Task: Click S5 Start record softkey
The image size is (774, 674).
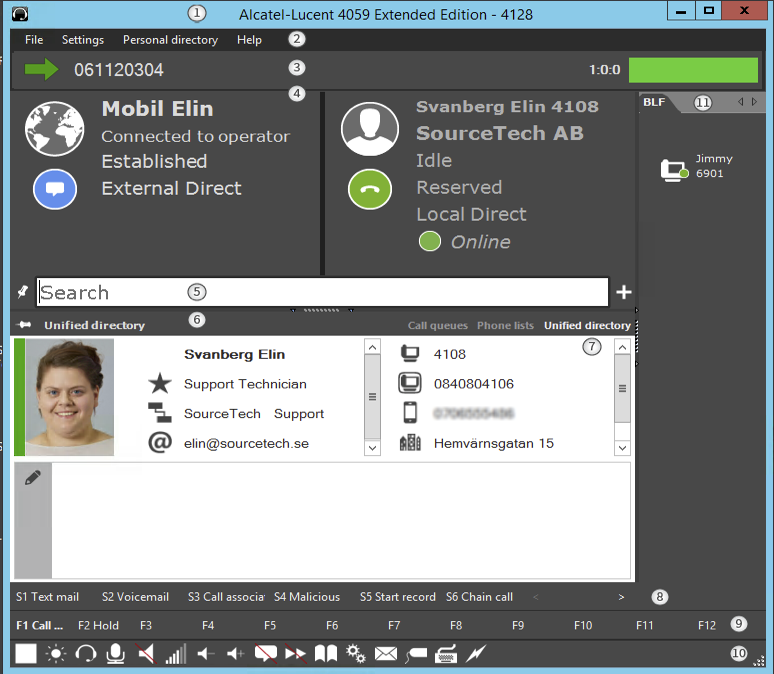Action: click(x=398, y=597)
